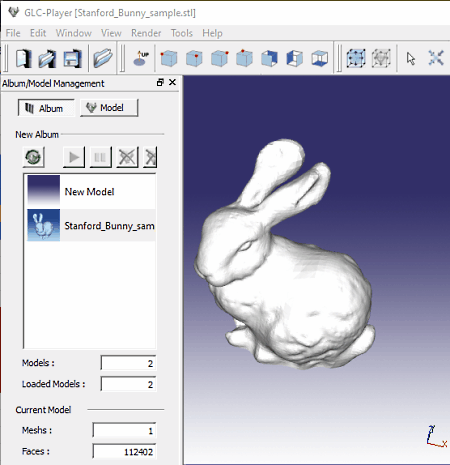Open the Tools menu
450x465 pixels.
[x=182, y=33]
